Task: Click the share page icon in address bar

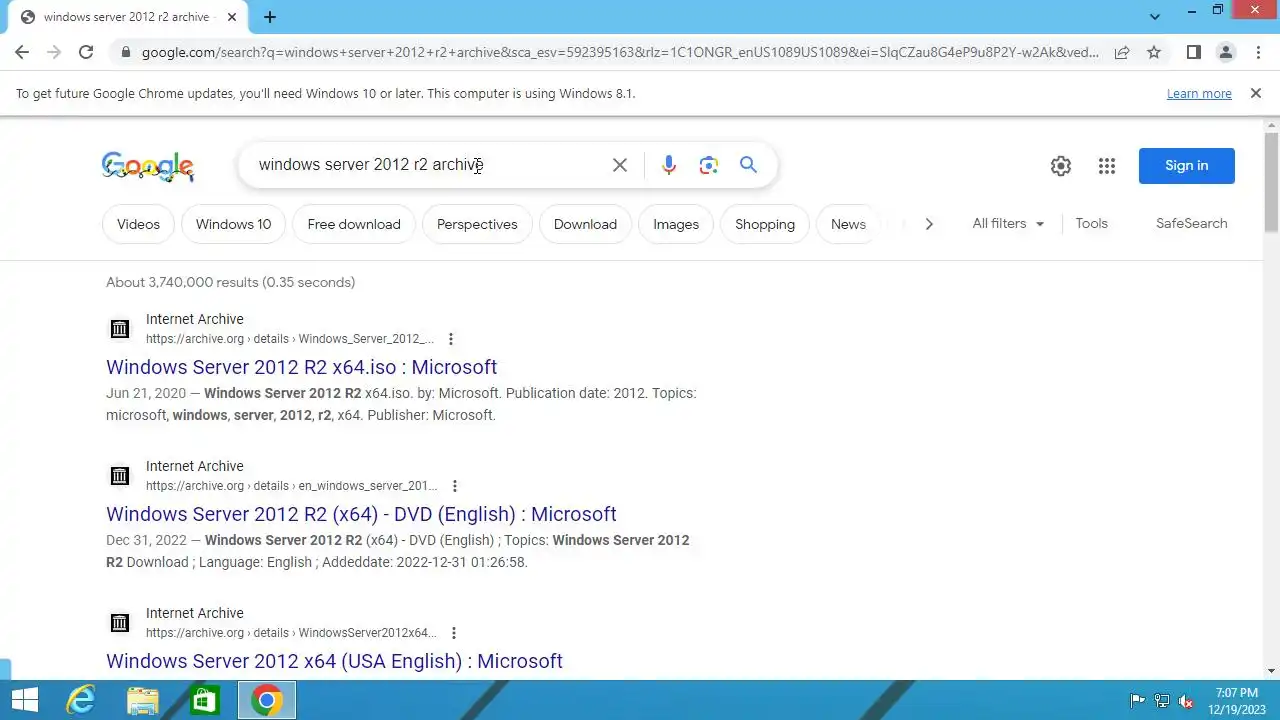Action: point(1122,52)
